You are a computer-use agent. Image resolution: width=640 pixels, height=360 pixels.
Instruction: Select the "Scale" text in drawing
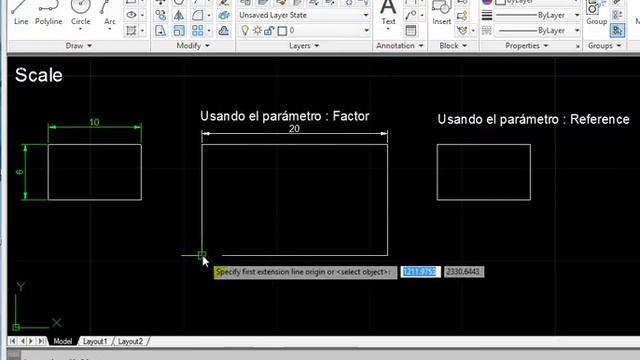click(39, 75)
